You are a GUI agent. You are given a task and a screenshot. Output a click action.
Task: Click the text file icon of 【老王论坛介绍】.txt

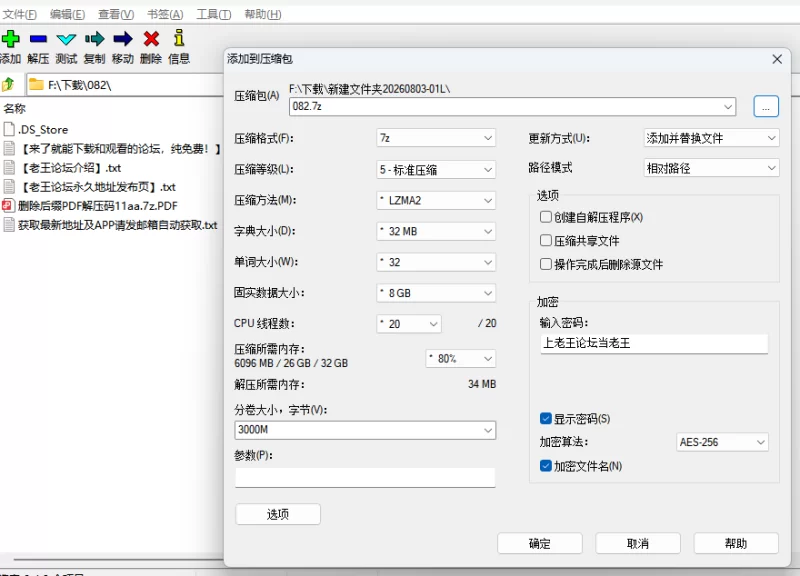click(x=9, y=167)
